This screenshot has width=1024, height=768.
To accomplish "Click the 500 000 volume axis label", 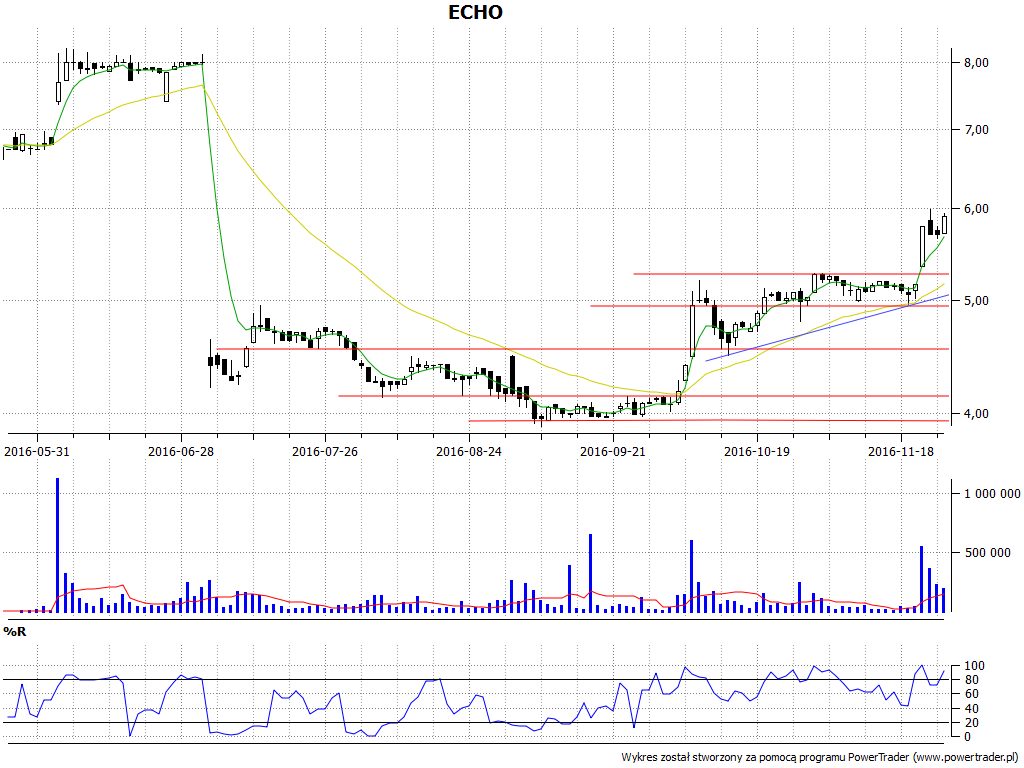I will (987, 552).
